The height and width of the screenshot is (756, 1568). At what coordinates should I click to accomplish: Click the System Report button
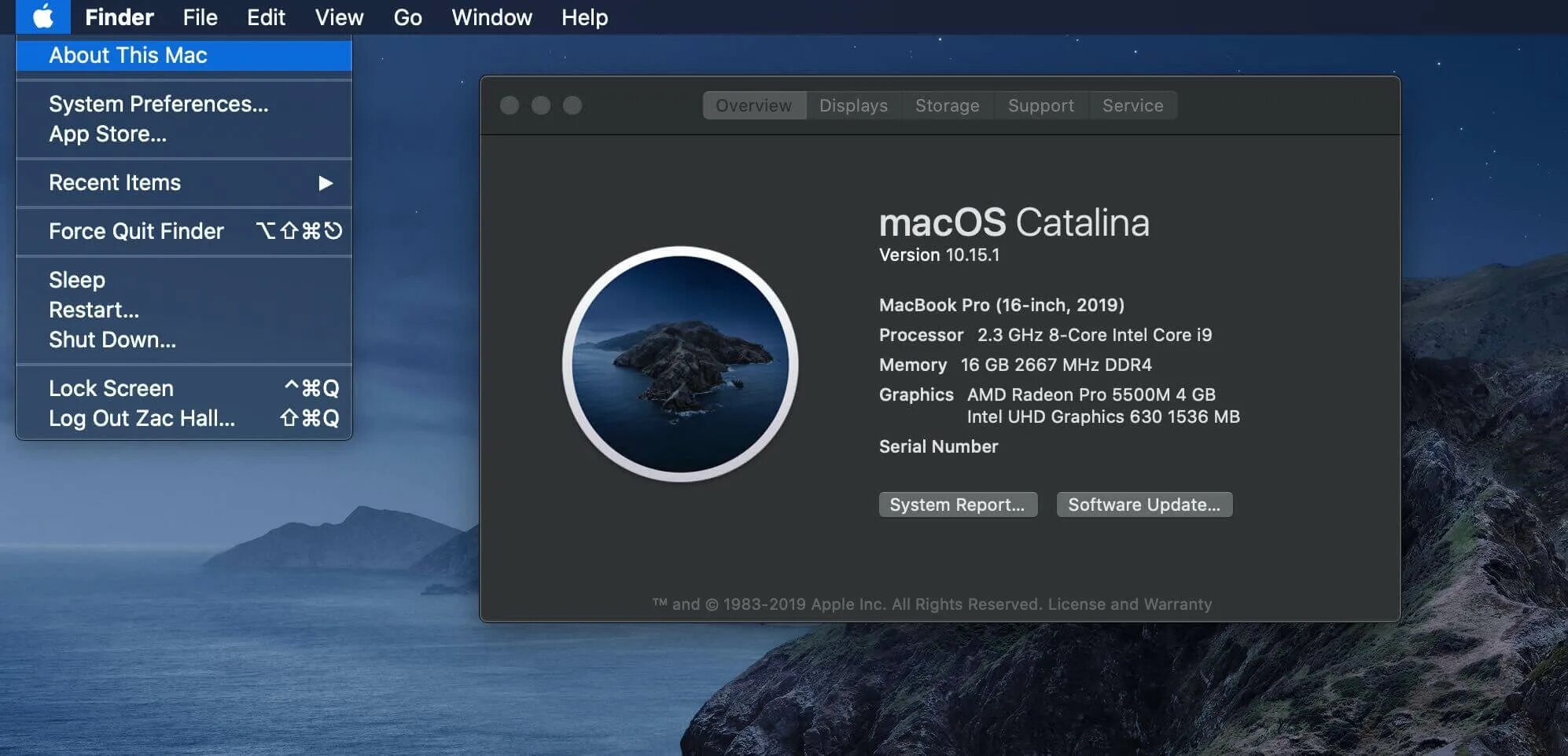coord(958,505)
